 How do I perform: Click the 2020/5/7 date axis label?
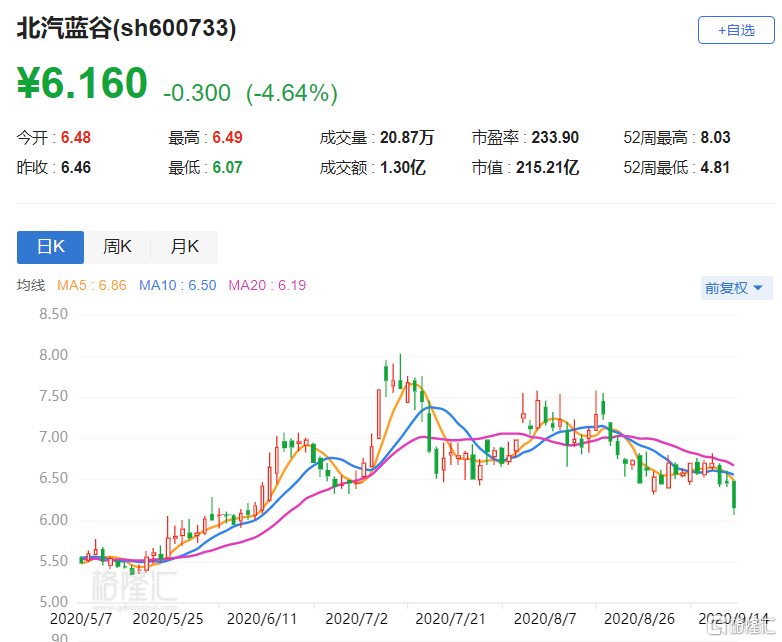point(81,619)
